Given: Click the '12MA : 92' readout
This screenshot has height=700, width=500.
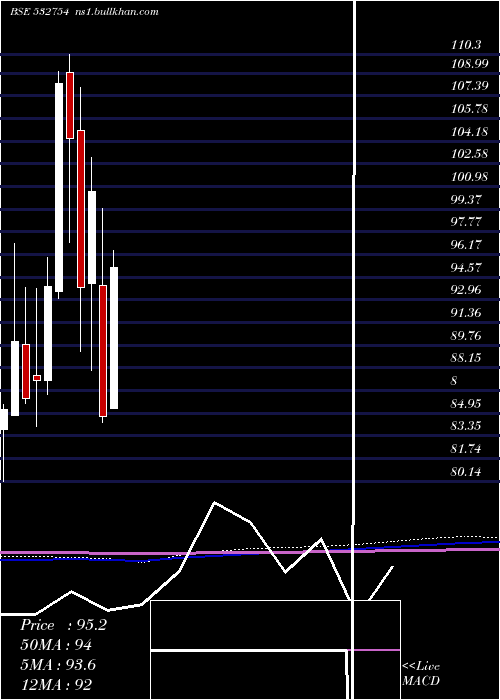Looking at the screenshot, I should (56, 684).
